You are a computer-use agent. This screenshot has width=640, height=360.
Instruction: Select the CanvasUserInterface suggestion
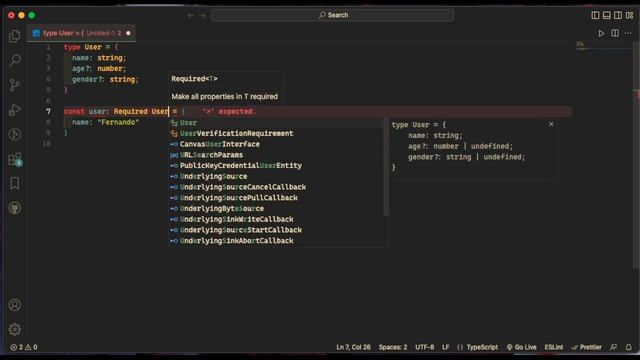[x=277, y=144]
